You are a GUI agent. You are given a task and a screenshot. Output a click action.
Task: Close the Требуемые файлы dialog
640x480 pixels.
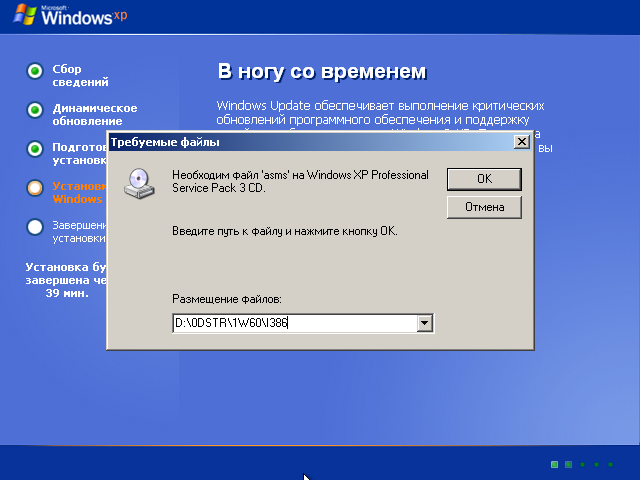522,142
